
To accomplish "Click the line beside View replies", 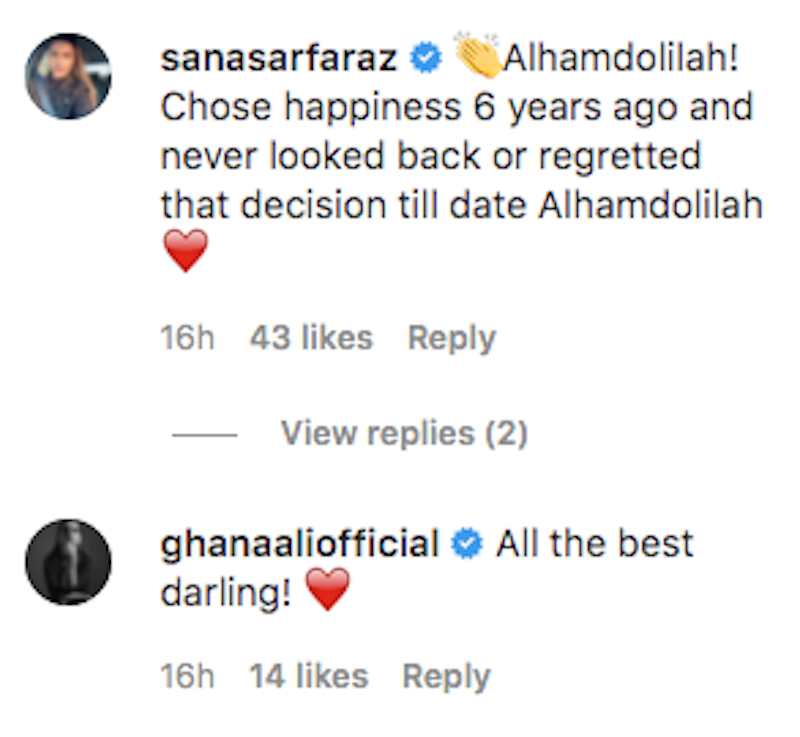I will click(204, 435).
